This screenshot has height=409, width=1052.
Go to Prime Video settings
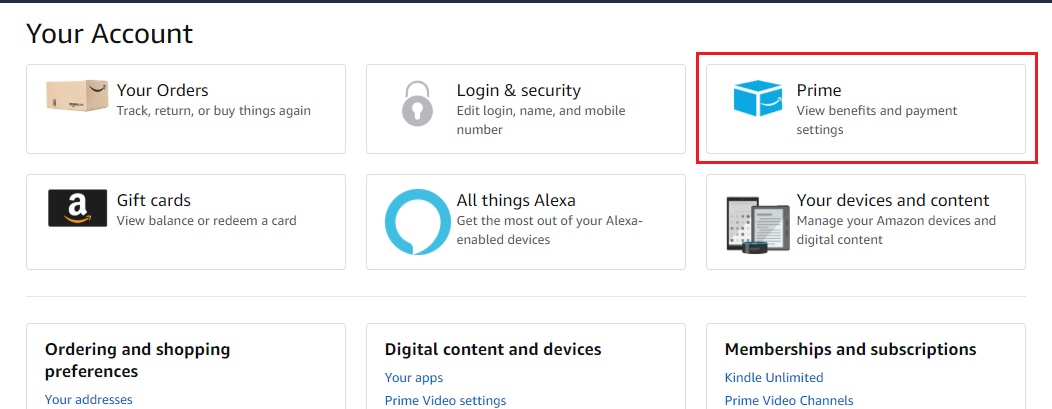click(445, 401)
